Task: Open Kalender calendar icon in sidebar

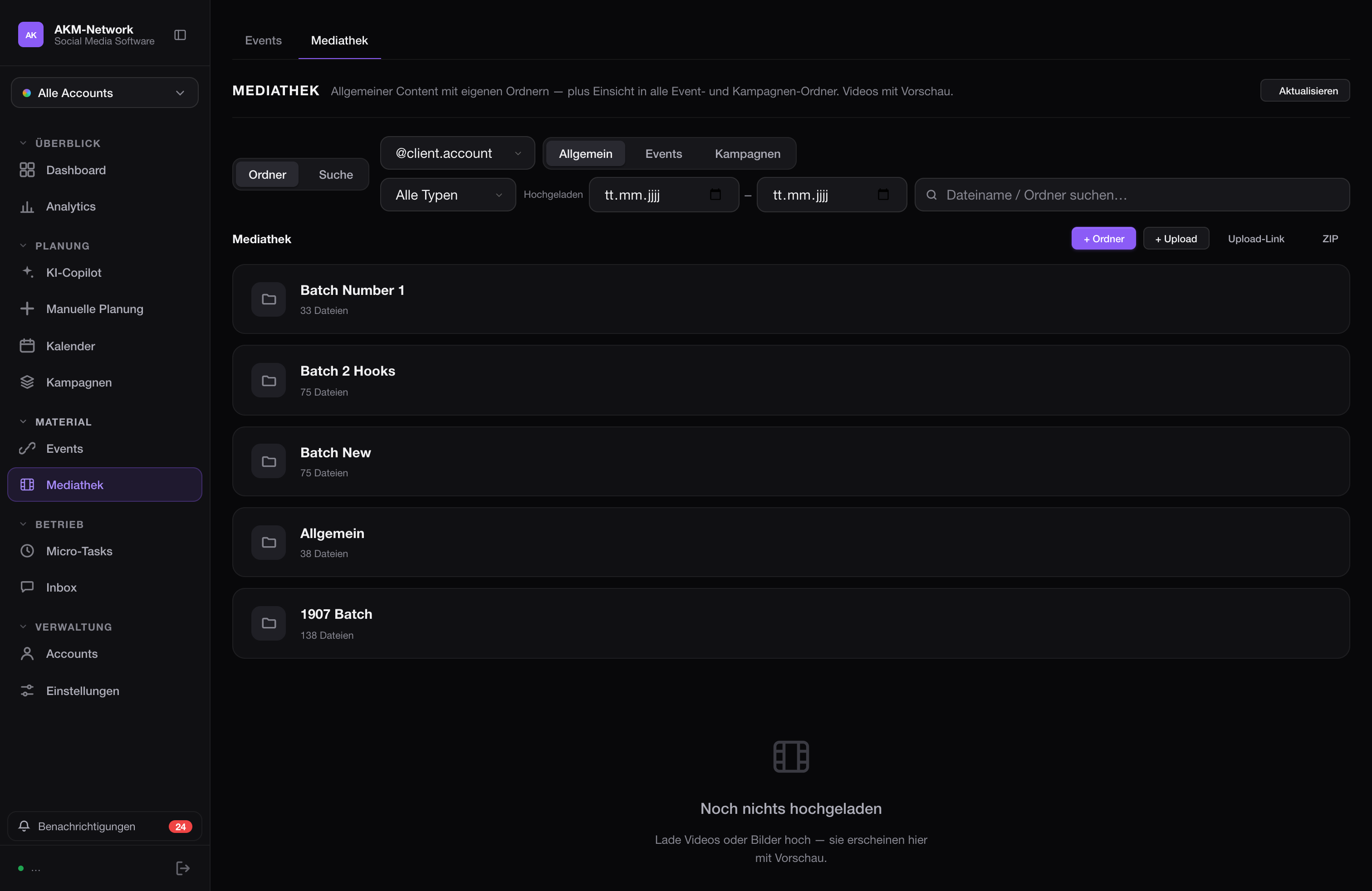Action: point(27,346)
